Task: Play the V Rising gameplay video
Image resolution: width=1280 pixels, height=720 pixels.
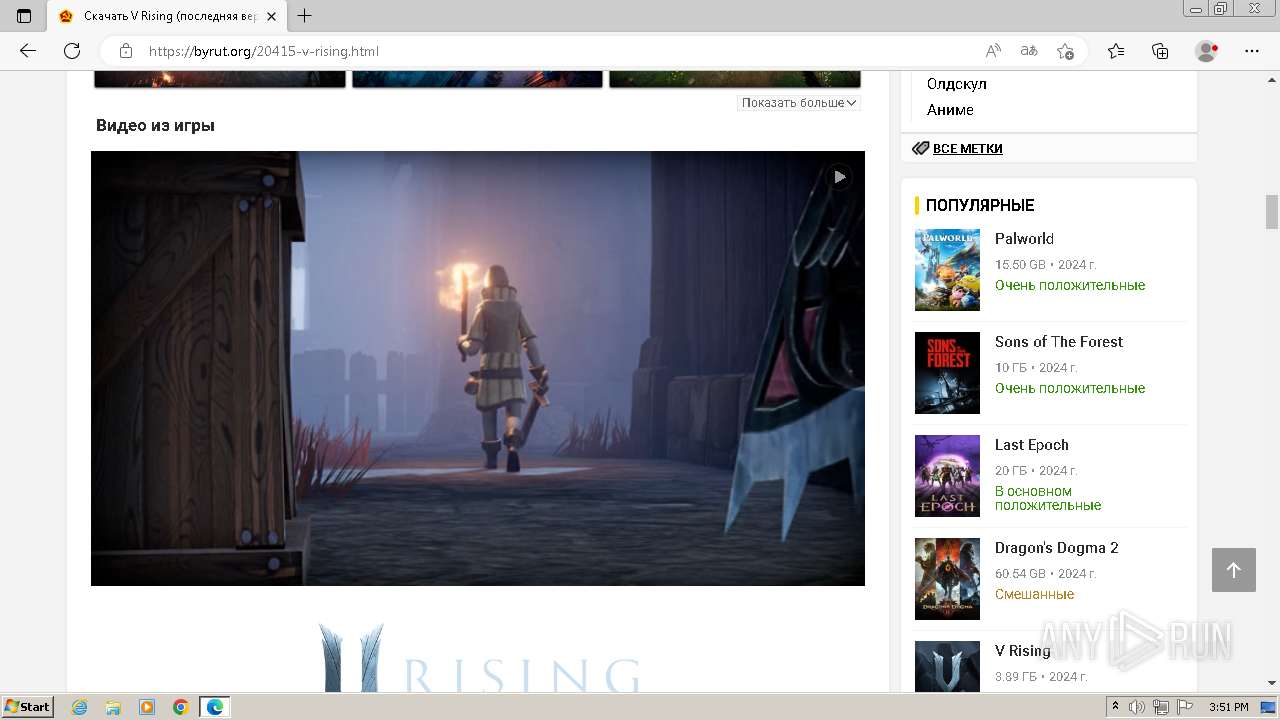Action: (478, 368)
